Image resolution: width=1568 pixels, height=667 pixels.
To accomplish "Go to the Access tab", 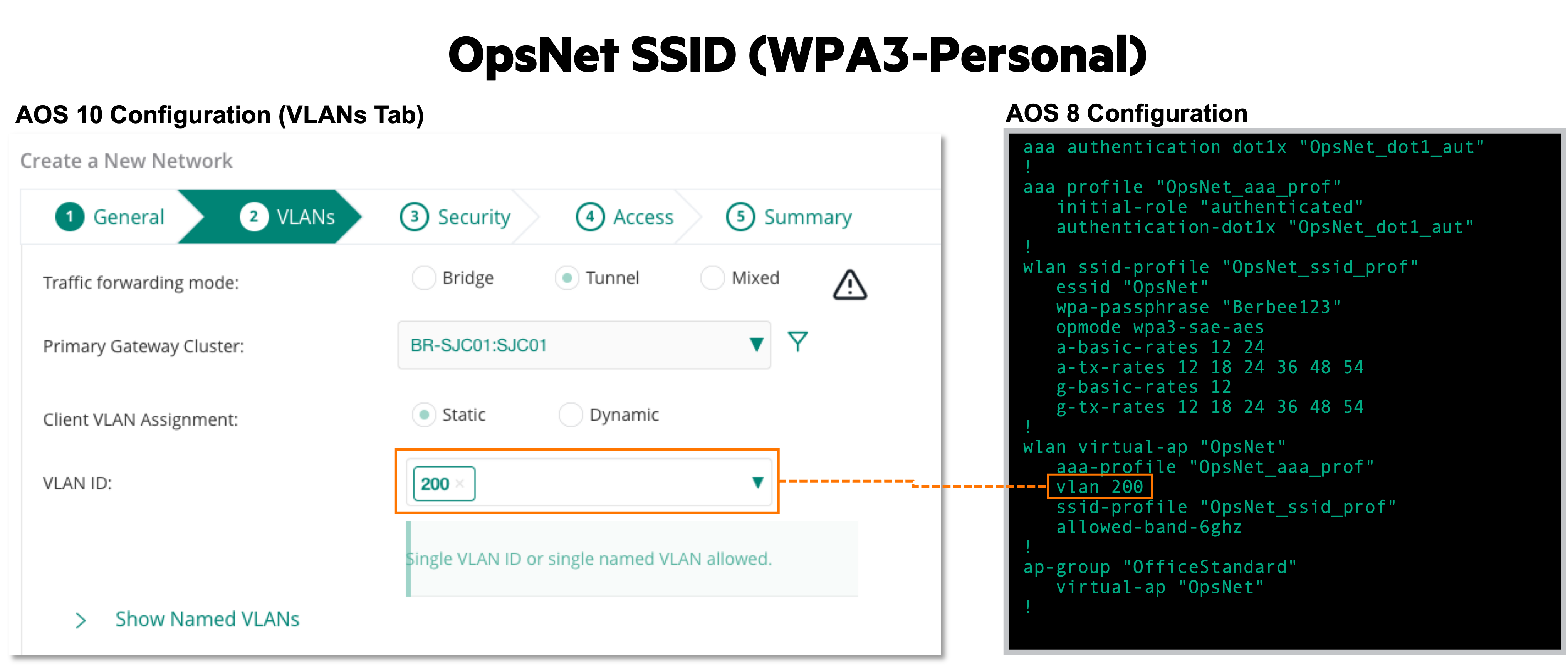I will point(625,217).
